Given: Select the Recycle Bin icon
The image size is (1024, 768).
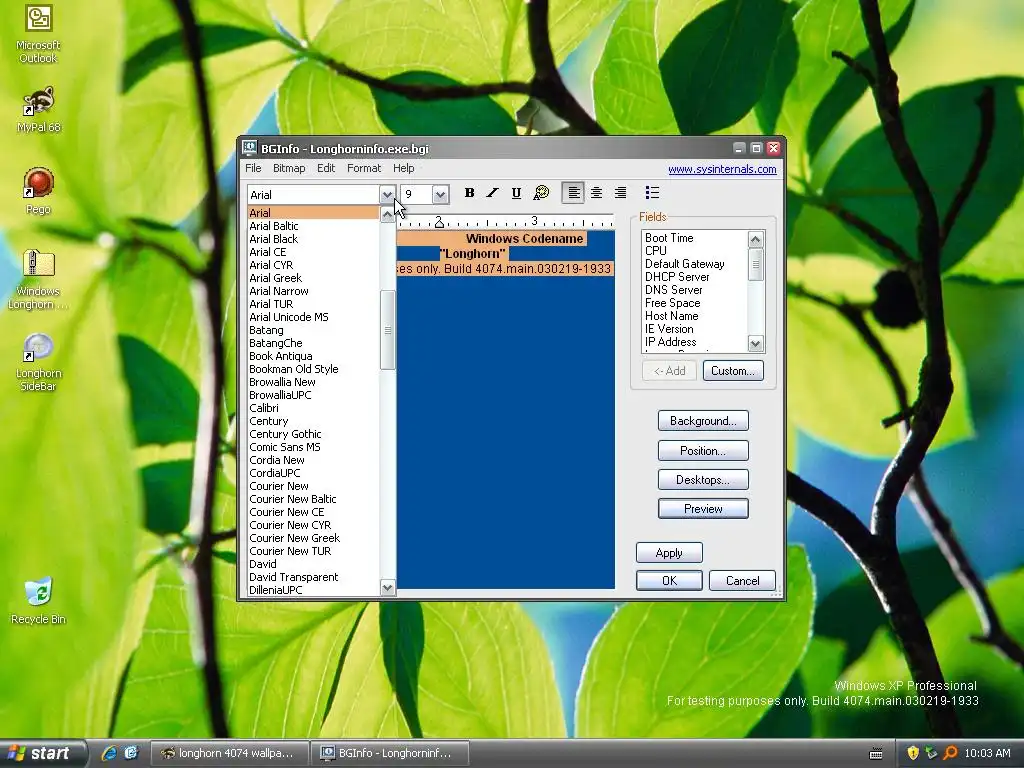Looking at the screenshot, I should (38, 601).
